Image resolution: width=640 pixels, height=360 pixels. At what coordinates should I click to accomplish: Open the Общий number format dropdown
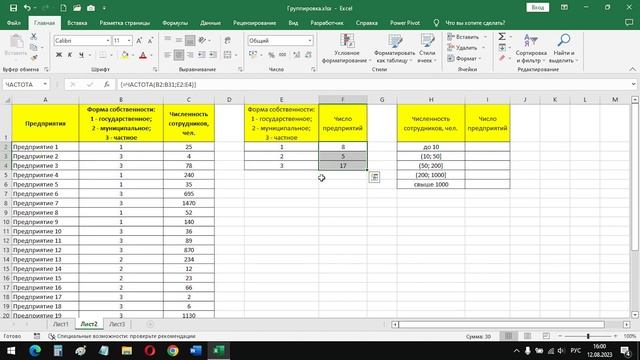310,40
